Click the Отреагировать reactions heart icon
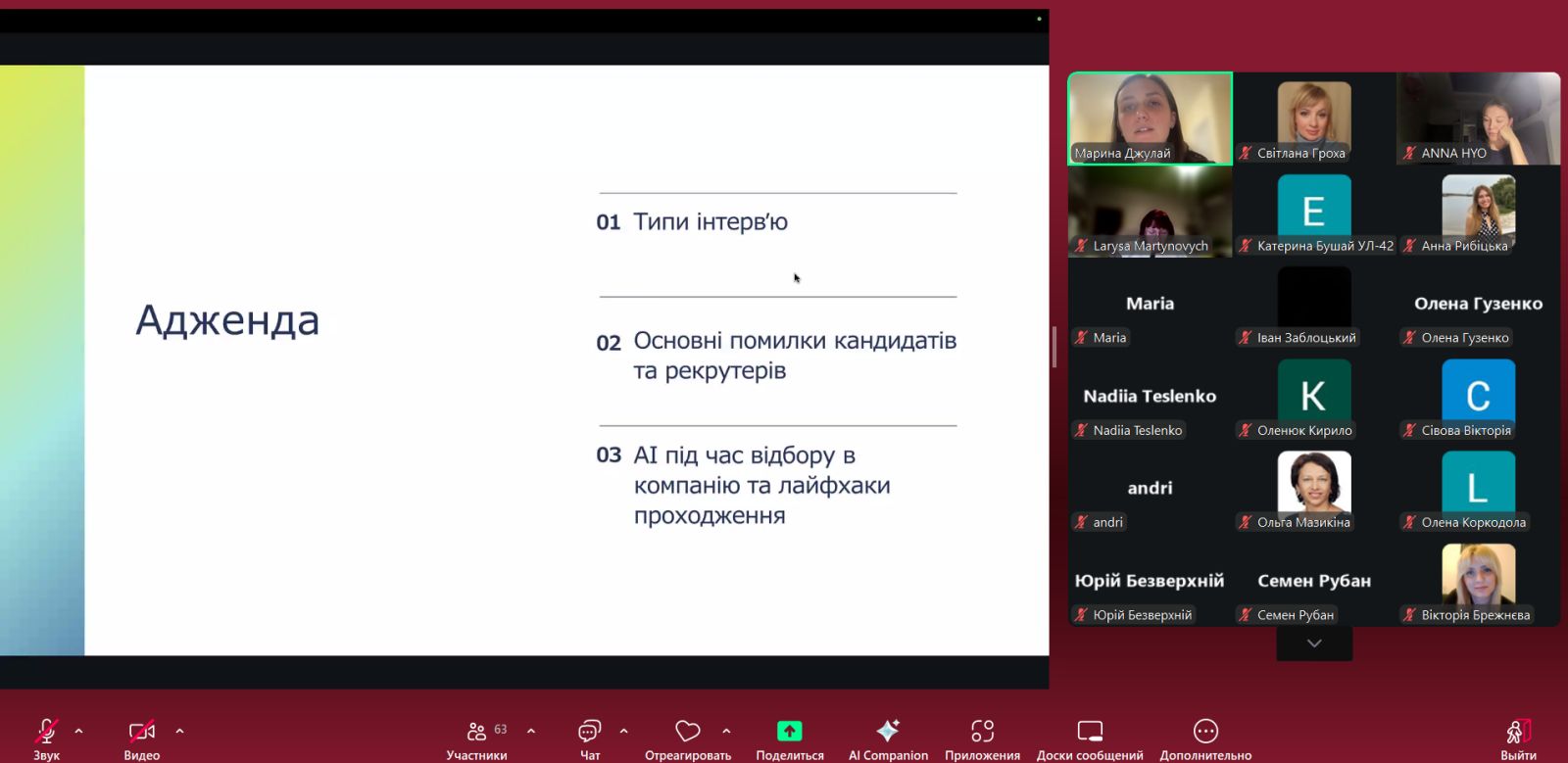 [x=688, y=732]
